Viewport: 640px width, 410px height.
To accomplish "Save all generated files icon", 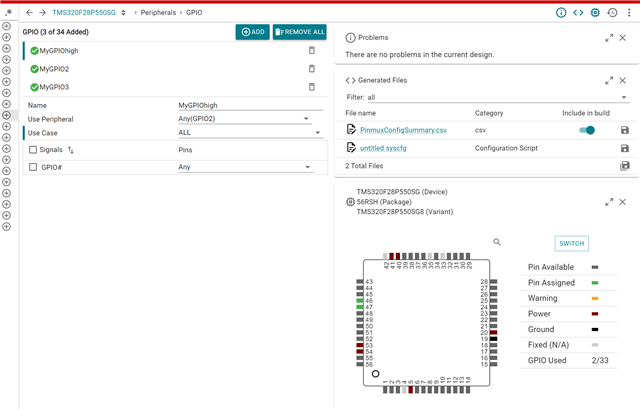I will pos(624,166).
